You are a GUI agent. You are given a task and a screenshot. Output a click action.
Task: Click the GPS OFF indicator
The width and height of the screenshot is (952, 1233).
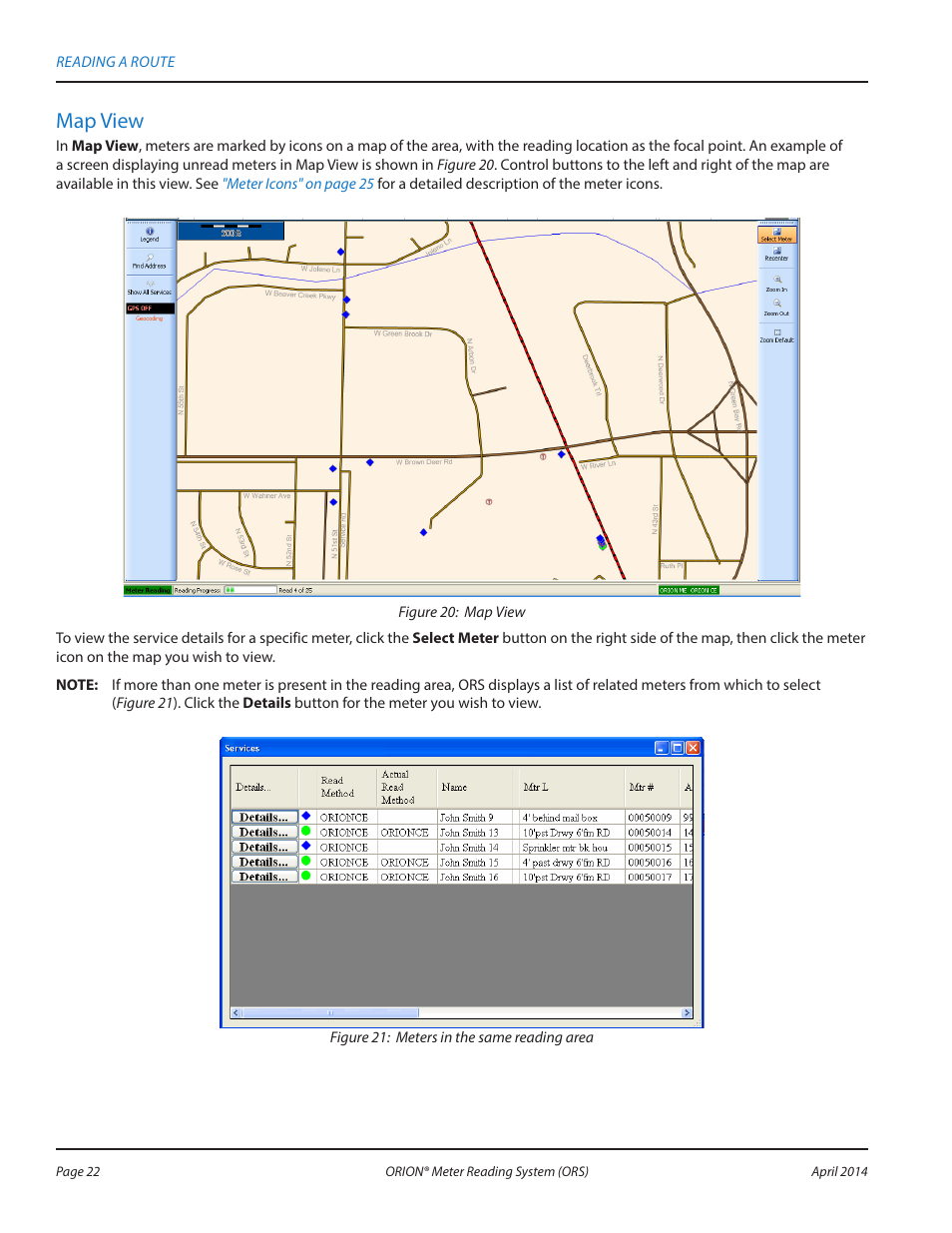150,308
